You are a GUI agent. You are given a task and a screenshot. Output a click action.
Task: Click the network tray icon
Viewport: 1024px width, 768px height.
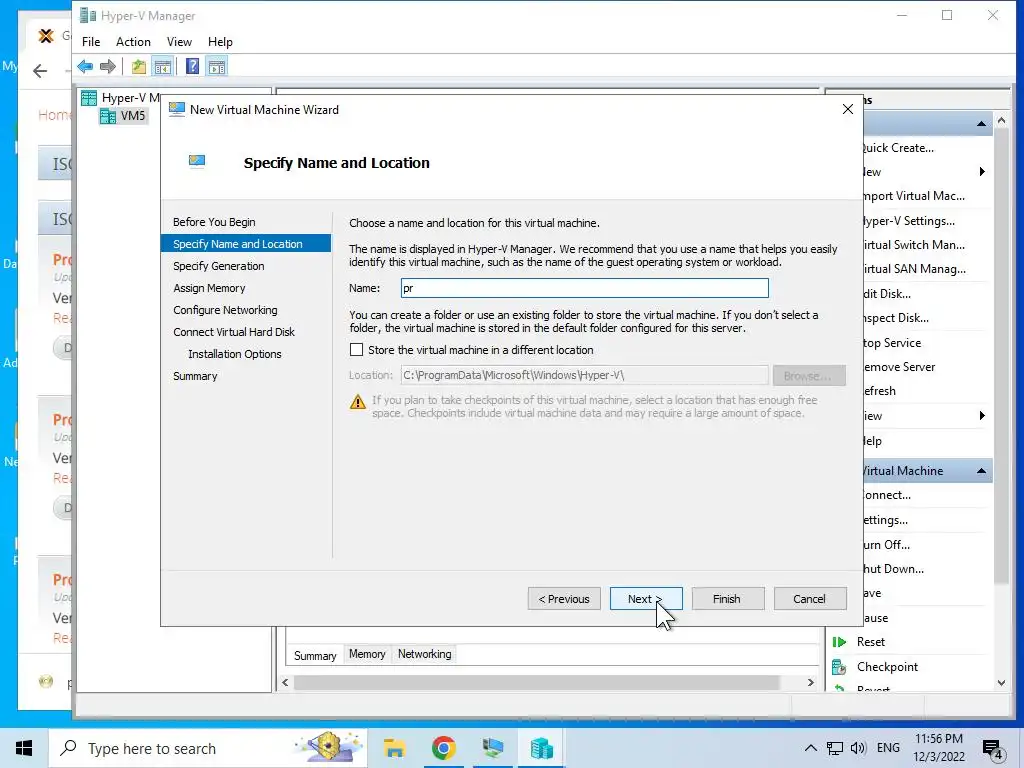pos(835,748)
